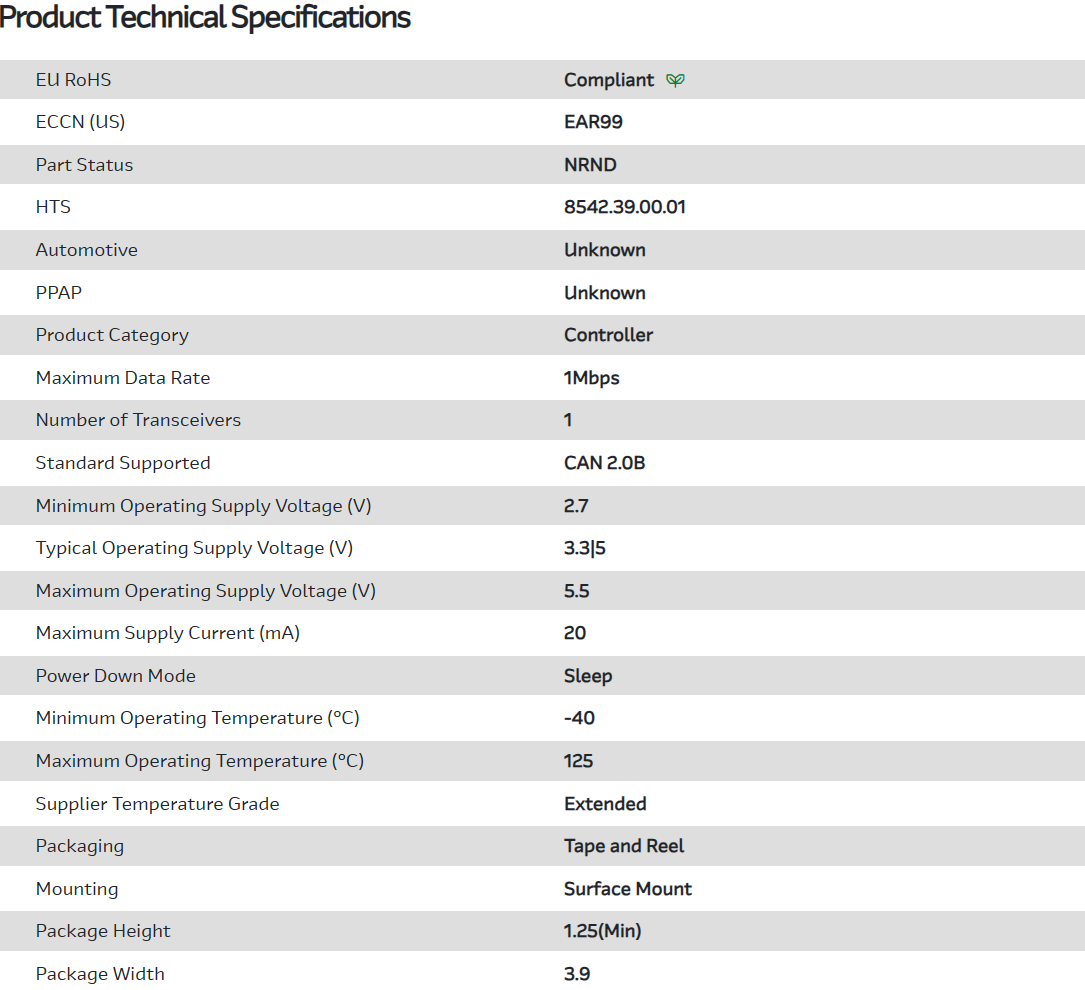Click the Maximum Supply Current label
Image resolution: width=1085 pixels, height=990 pixels.
point(167,633)
